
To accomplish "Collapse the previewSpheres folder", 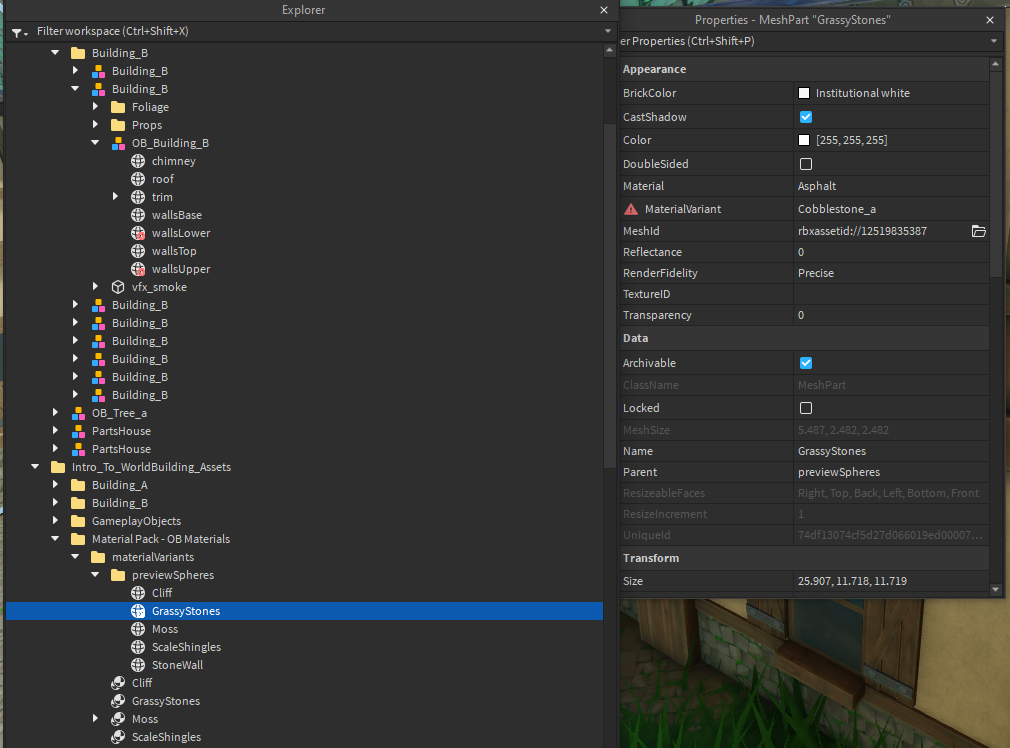I will point(95,574).
